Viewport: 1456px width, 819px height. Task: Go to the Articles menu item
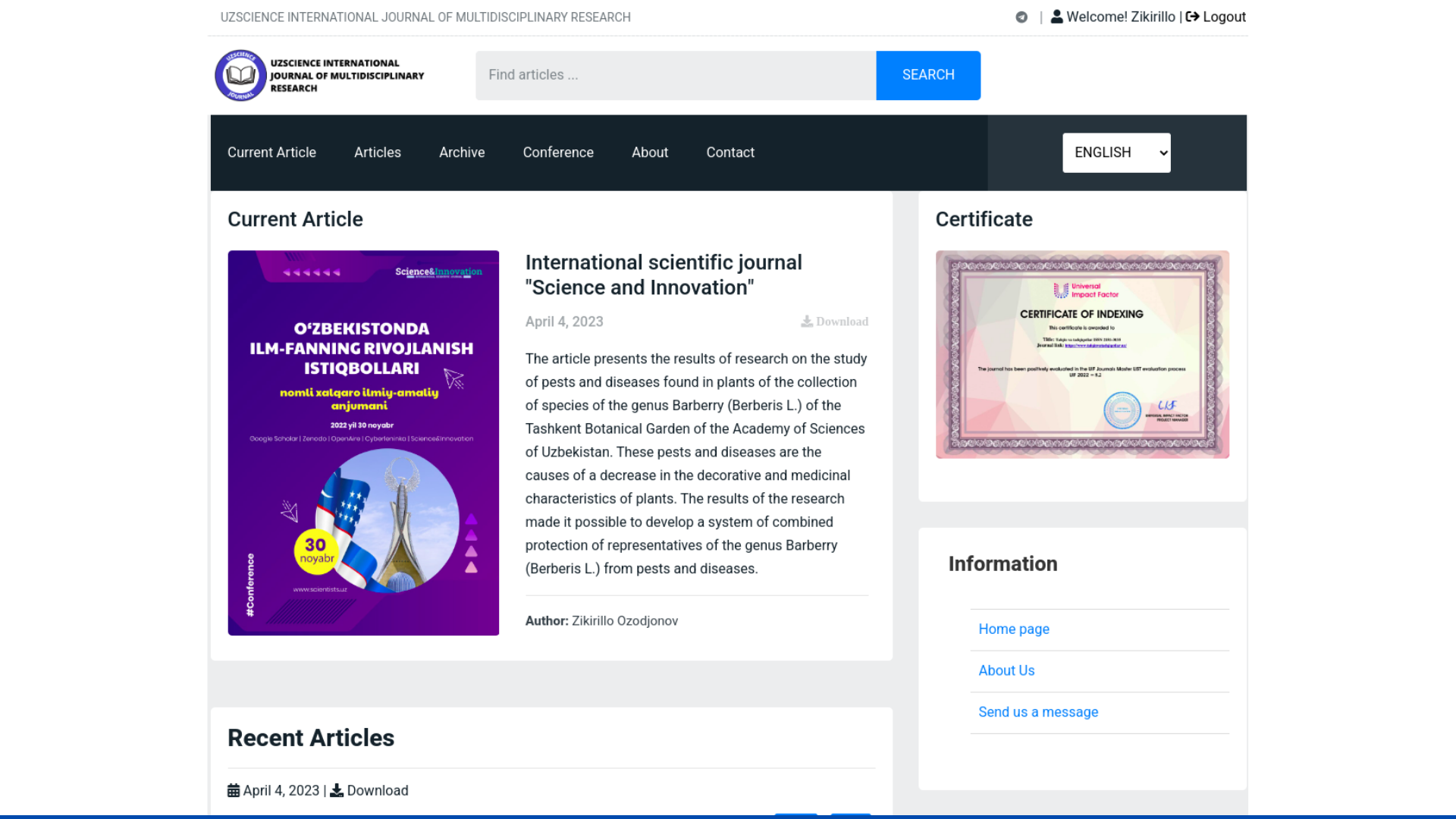click(378, 152)
